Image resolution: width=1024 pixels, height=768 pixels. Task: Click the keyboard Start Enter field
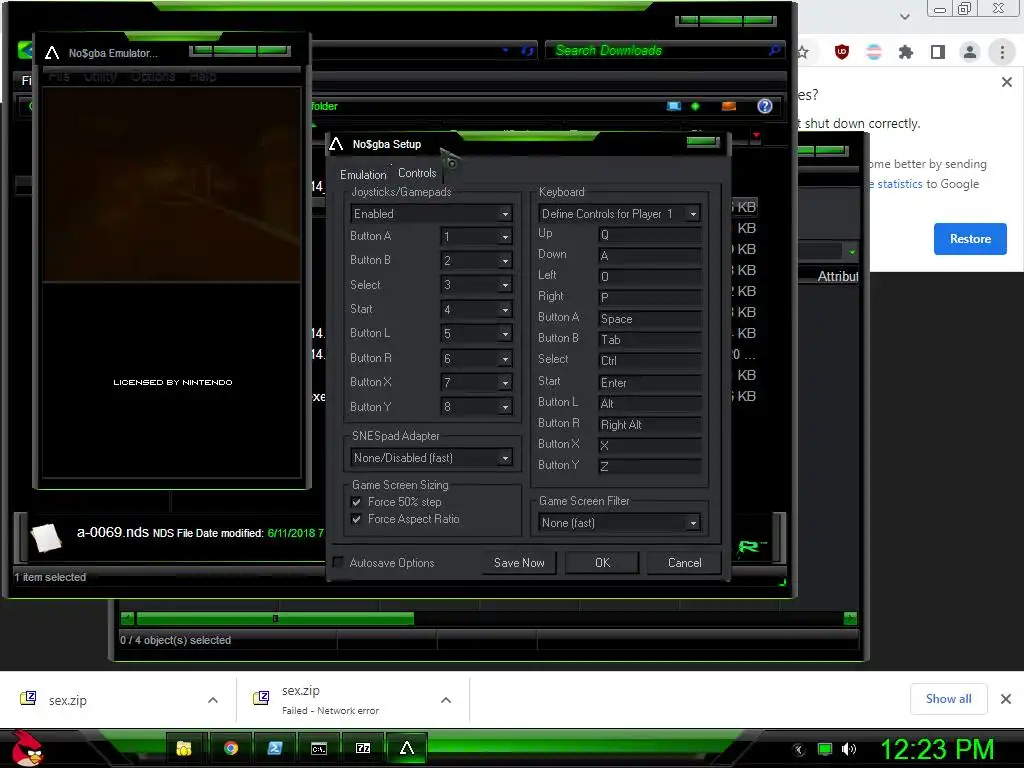pyautogui.click(x=650, y=383)
